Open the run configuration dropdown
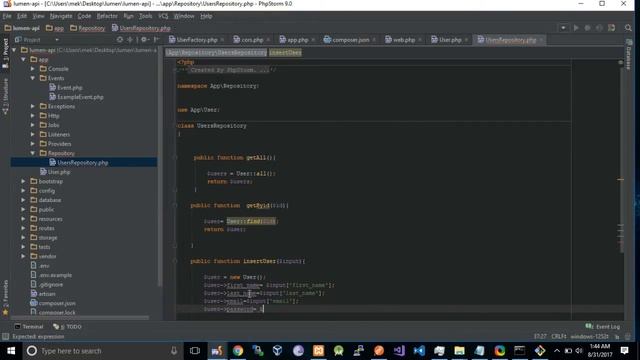The image size is (640, 360). (x=563, y=28)
